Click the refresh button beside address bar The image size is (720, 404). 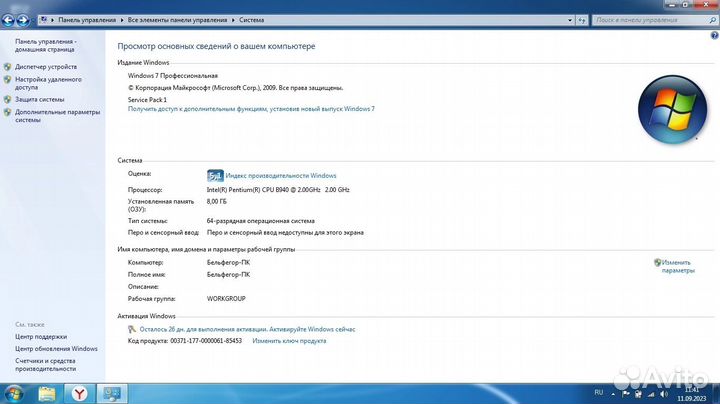[x=582, y=20]
